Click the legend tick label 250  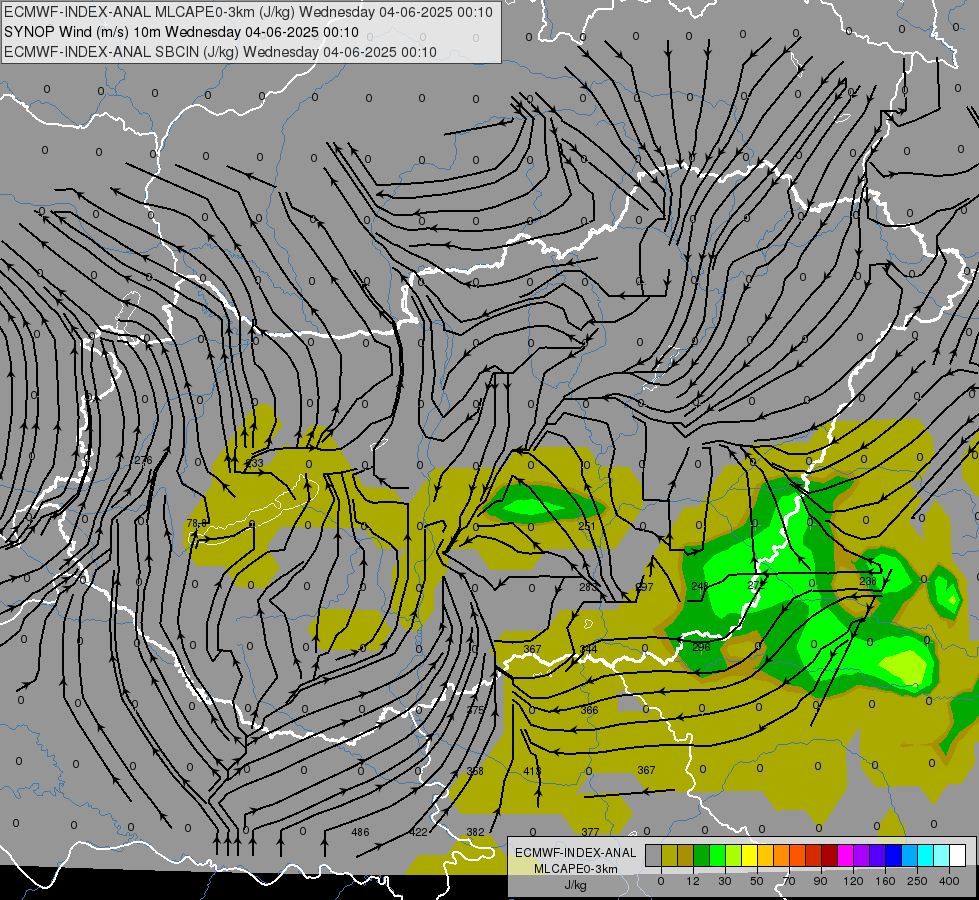(x=917, y=881)
